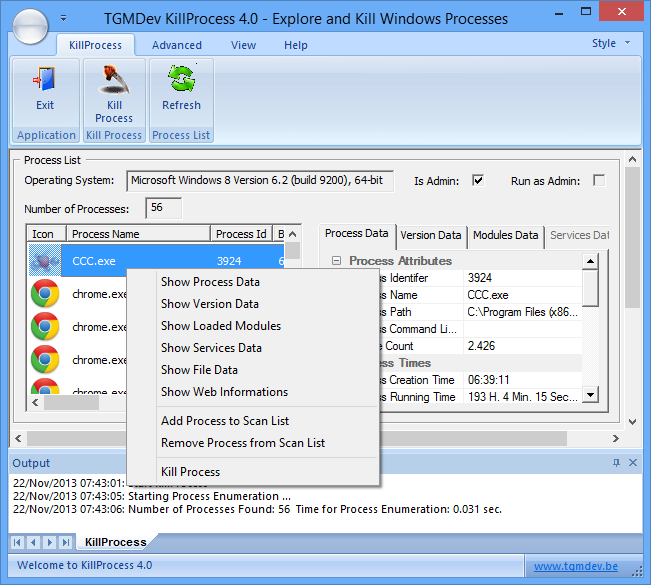Image resolution: width=651 pixels, height=585 pixels.
Task: Enable the Run as Admin checkbox
Action: pos(599,180)
